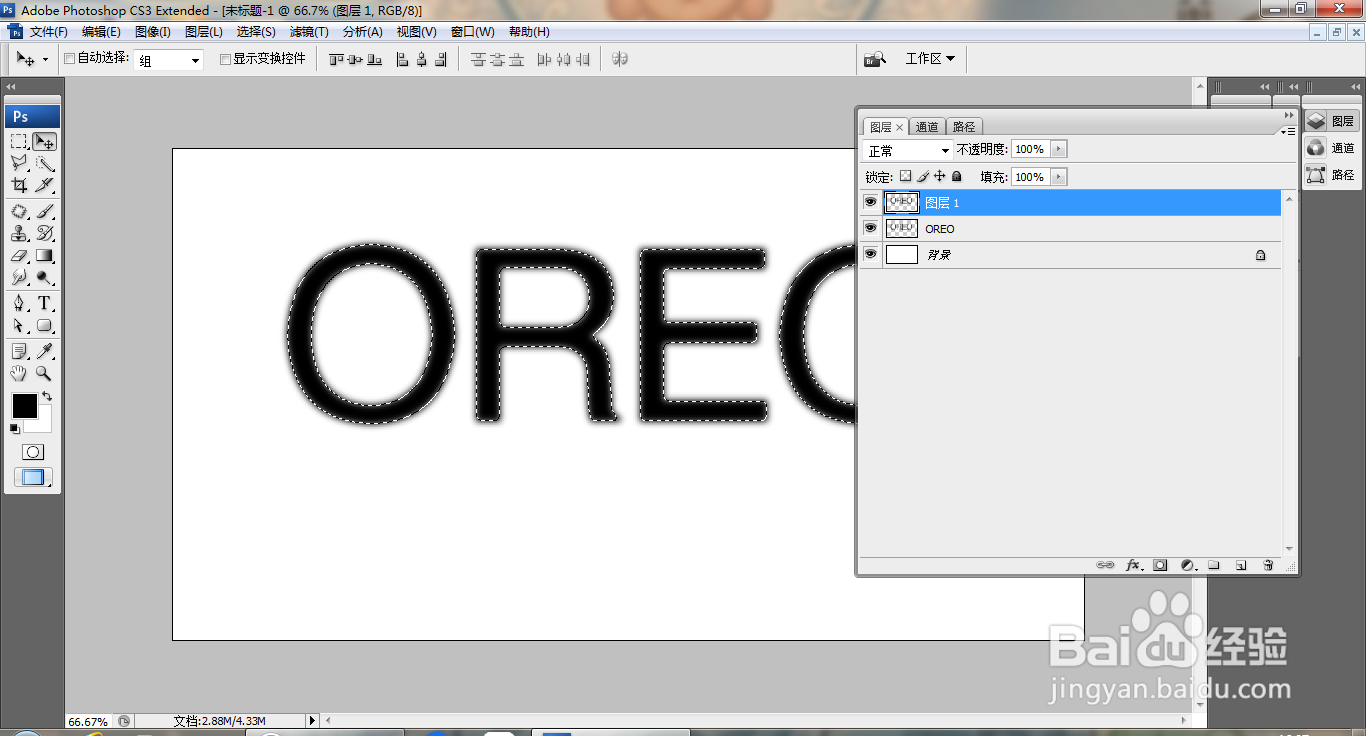The width and height of the screenshot is (1366, 736).
Task: Open the Layers panel options menu
Action: [1289, 130]
